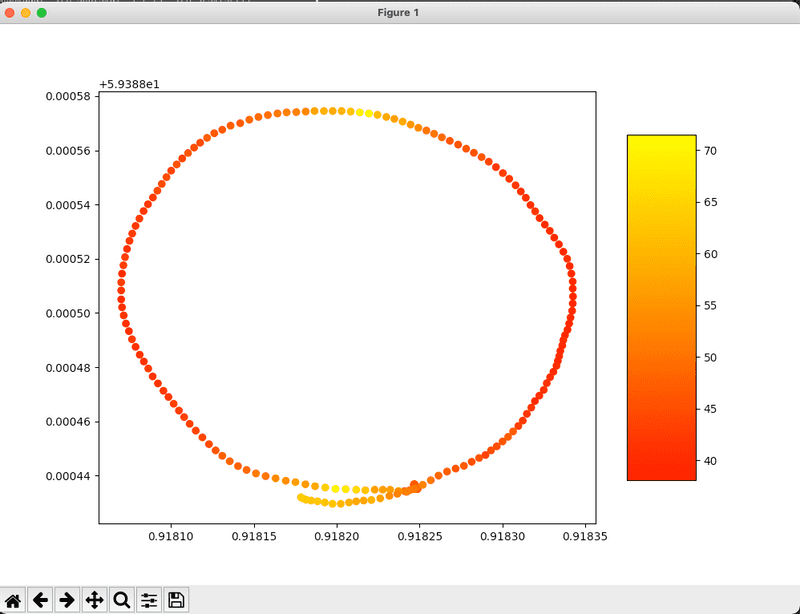Reset the plot to original view

[x=14, y=599]
